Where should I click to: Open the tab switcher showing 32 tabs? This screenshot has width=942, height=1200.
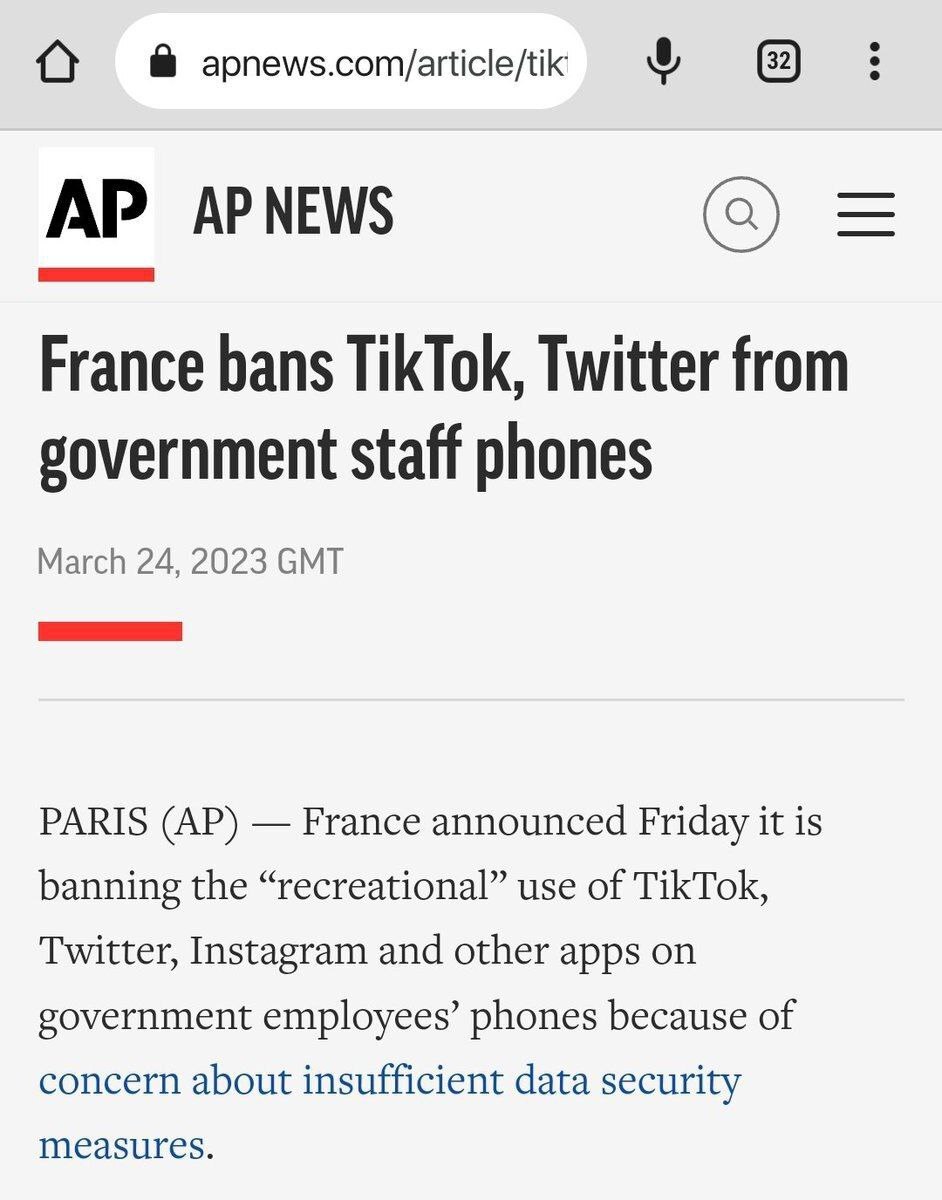tap(777, 63)
